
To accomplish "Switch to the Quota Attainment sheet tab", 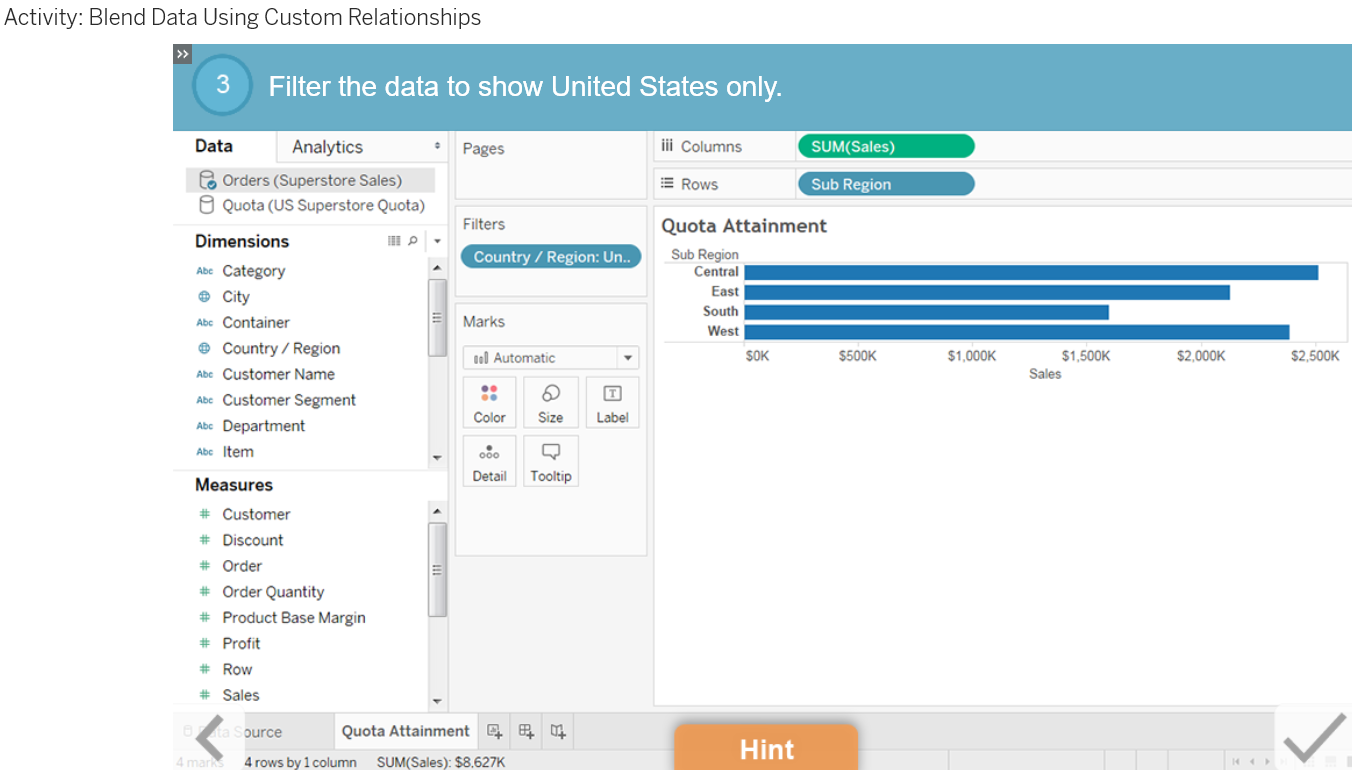I will 405,731.
